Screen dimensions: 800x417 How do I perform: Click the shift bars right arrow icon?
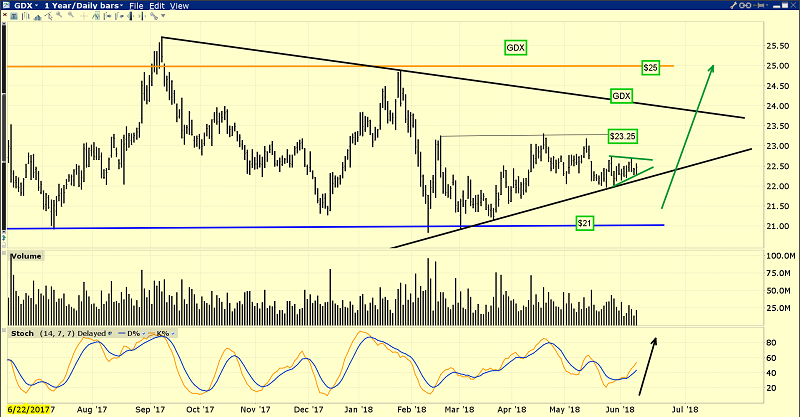pos(108,16)
